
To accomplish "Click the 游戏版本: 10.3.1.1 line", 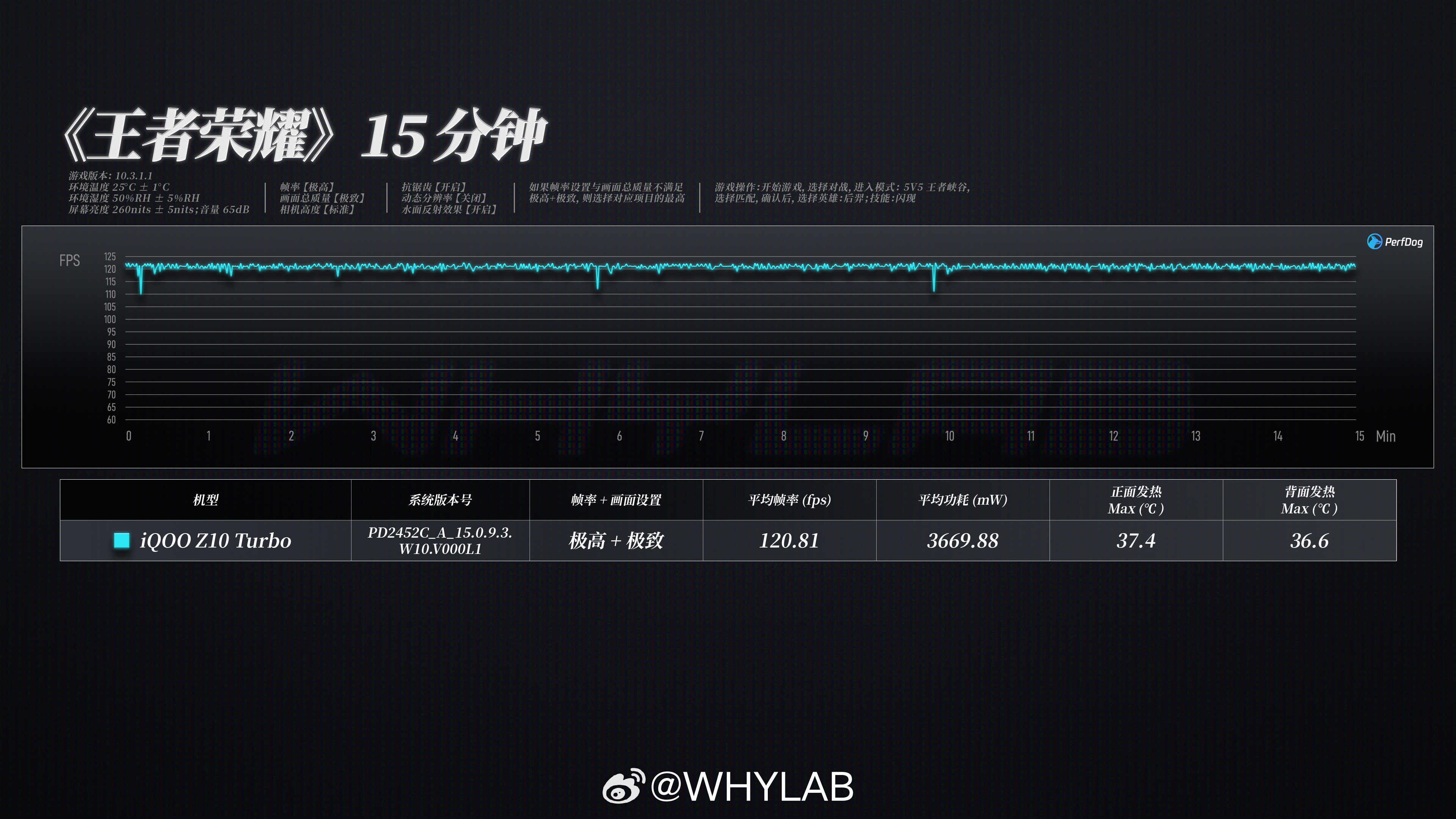I will [111, 176].
